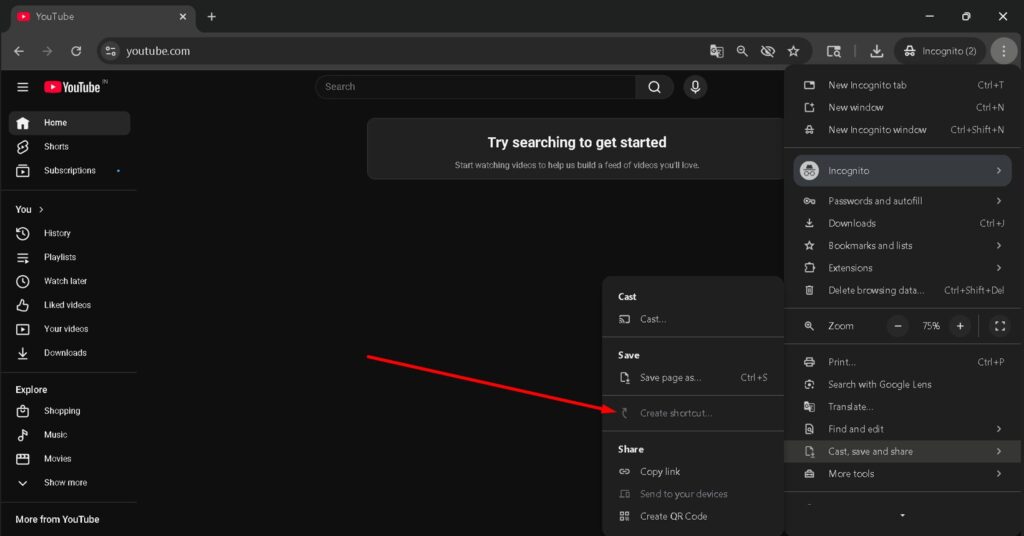This screenshot has width=1024, height=536.
Task: Click the zoom magnifier icon in the address bar
Action: pos(742,51)
